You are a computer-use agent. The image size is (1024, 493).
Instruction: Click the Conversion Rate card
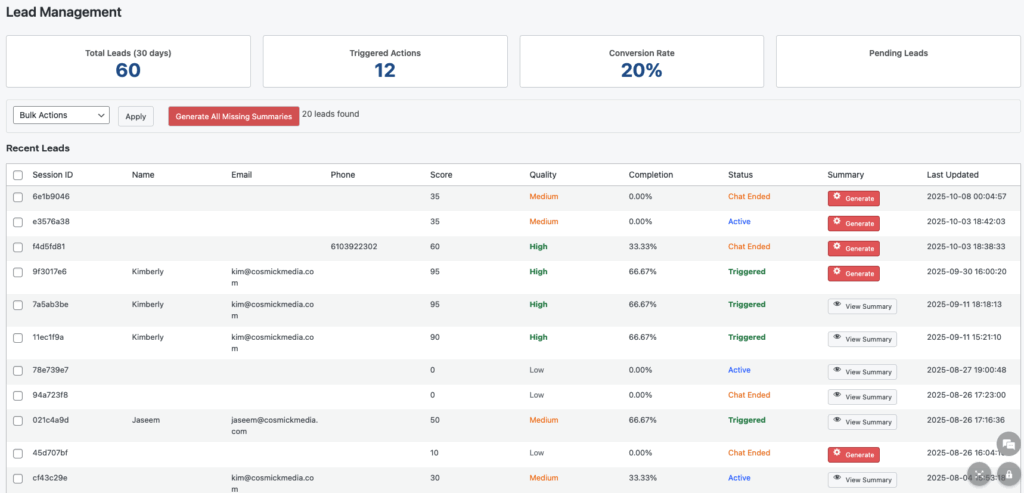pyautogui.click(x=642, y=61)
